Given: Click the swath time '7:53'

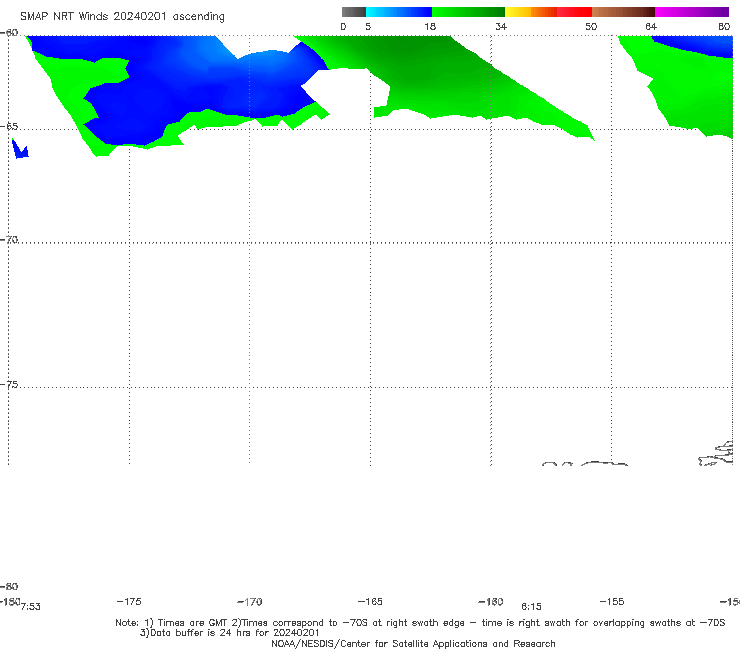Looking at the screenshot, I should pyautogui.click(x=31, y=607).
